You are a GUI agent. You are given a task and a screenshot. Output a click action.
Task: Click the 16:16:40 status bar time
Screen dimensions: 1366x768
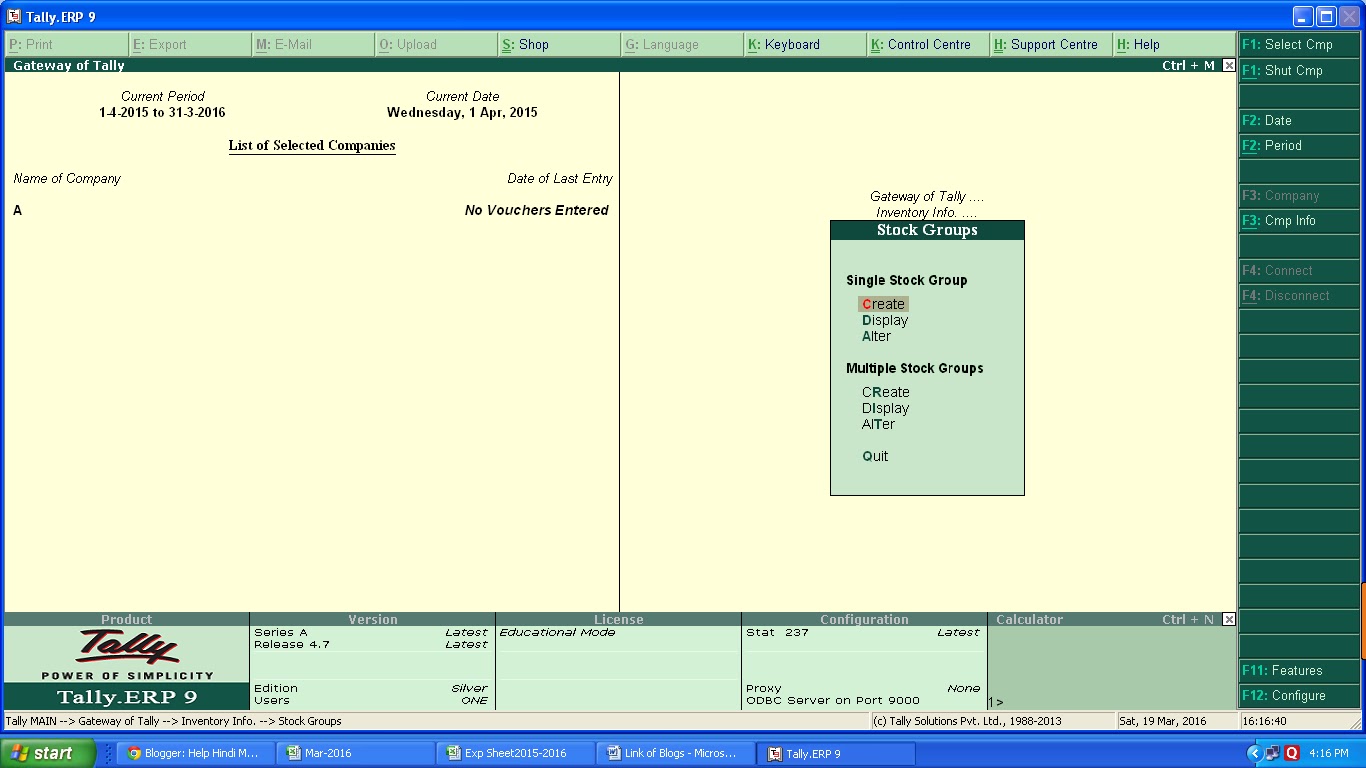1264,721
